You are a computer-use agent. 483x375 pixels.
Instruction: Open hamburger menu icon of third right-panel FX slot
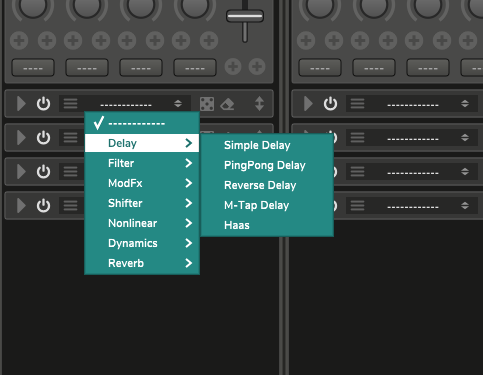coord(357,172)
